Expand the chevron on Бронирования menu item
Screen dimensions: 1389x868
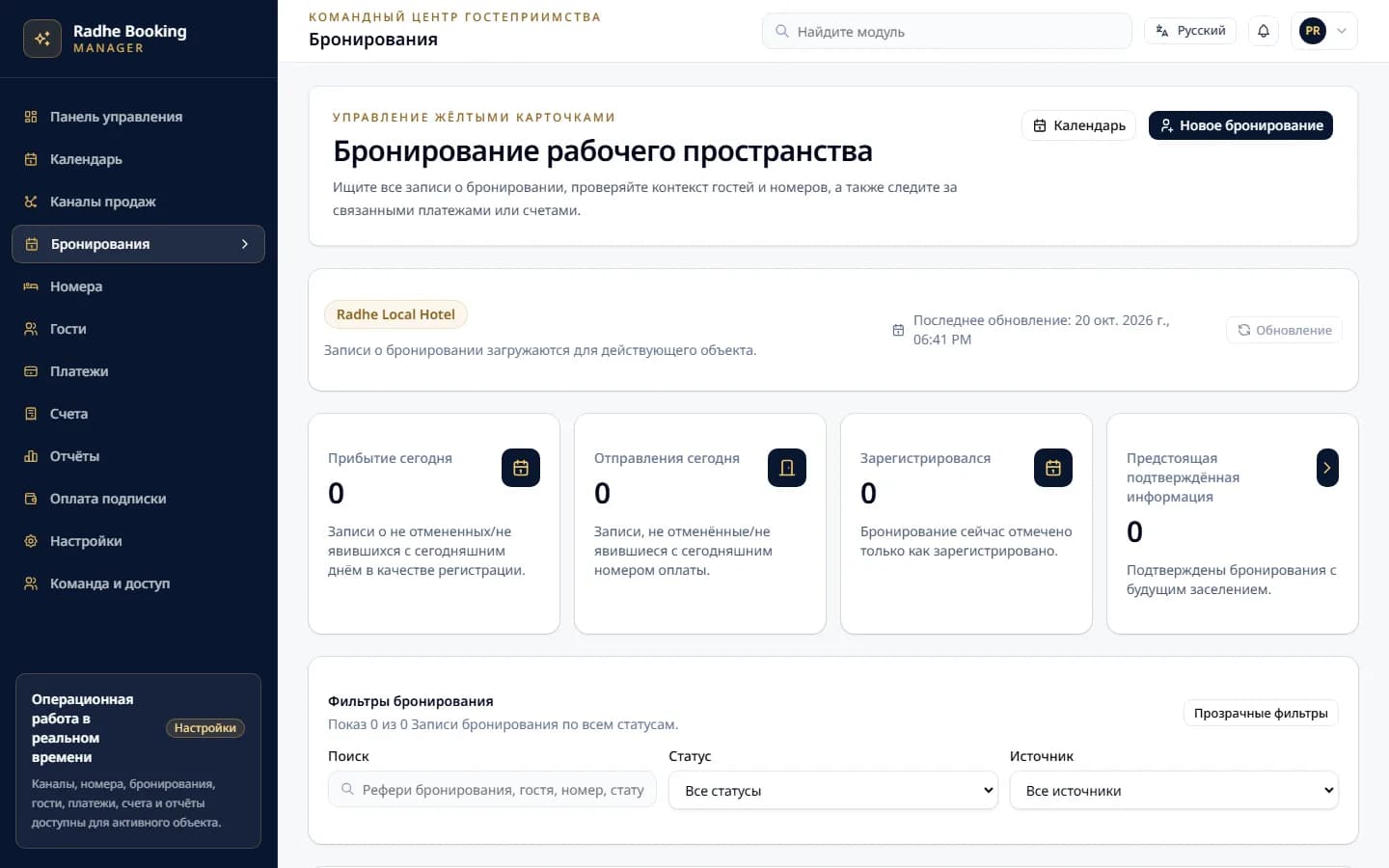245,244
